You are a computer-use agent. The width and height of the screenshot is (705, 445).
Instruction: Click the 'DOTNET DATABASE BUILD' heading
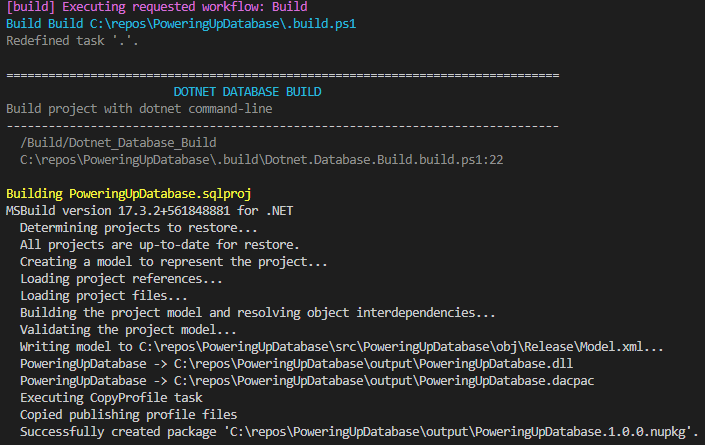tap(247, 92)
